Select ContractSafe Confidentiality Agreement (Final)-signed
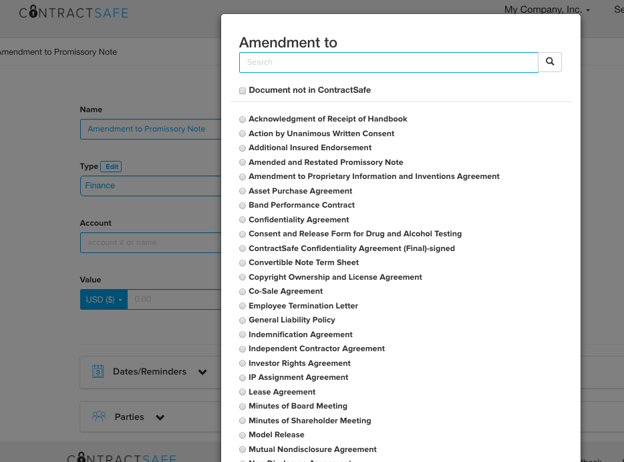 coord(242,249)
